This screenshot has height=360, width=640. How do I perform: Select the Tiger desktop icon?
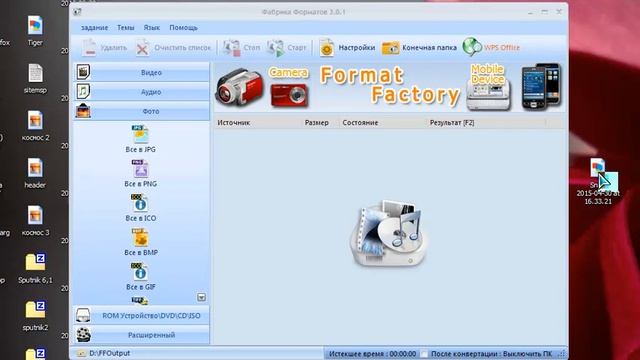coord(35,31)
